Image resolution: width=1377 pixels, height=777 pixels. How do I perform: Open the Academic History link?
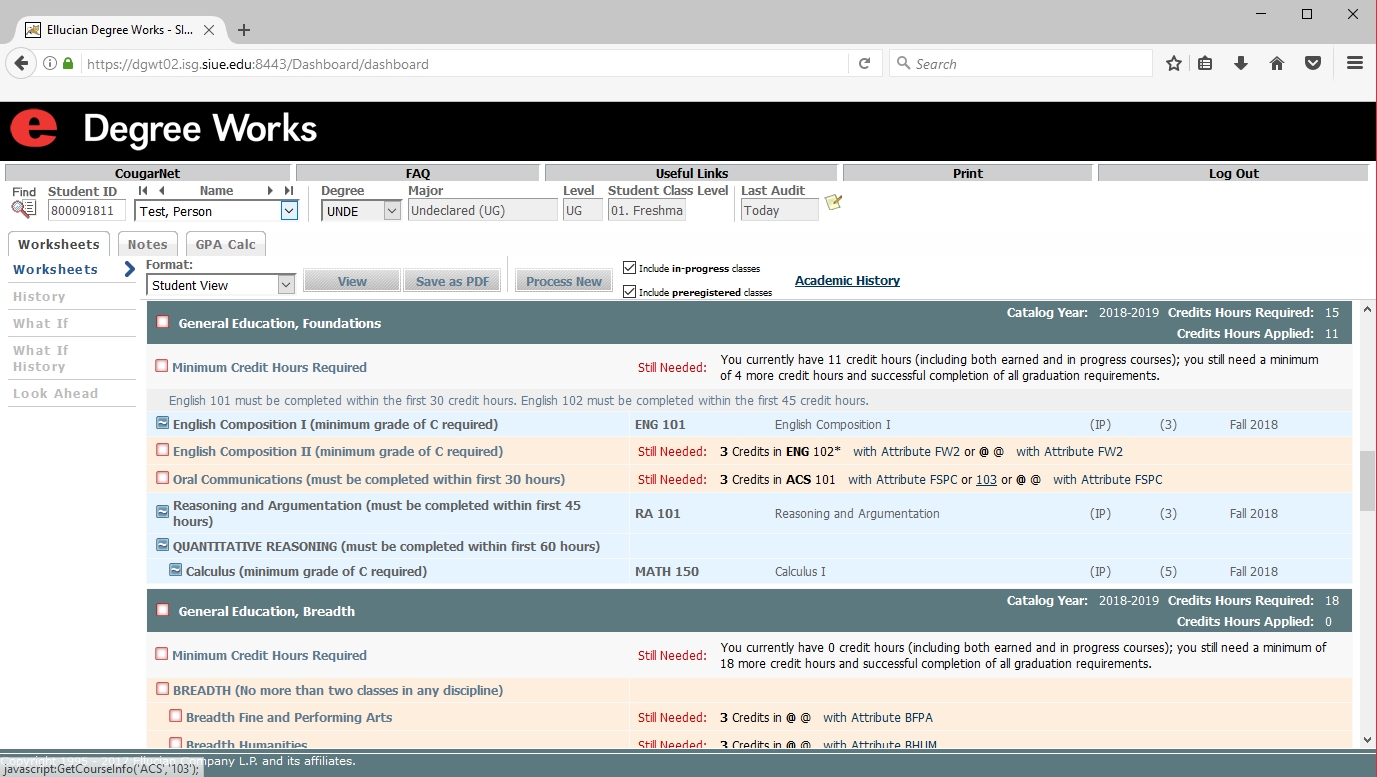pos(847,281)
